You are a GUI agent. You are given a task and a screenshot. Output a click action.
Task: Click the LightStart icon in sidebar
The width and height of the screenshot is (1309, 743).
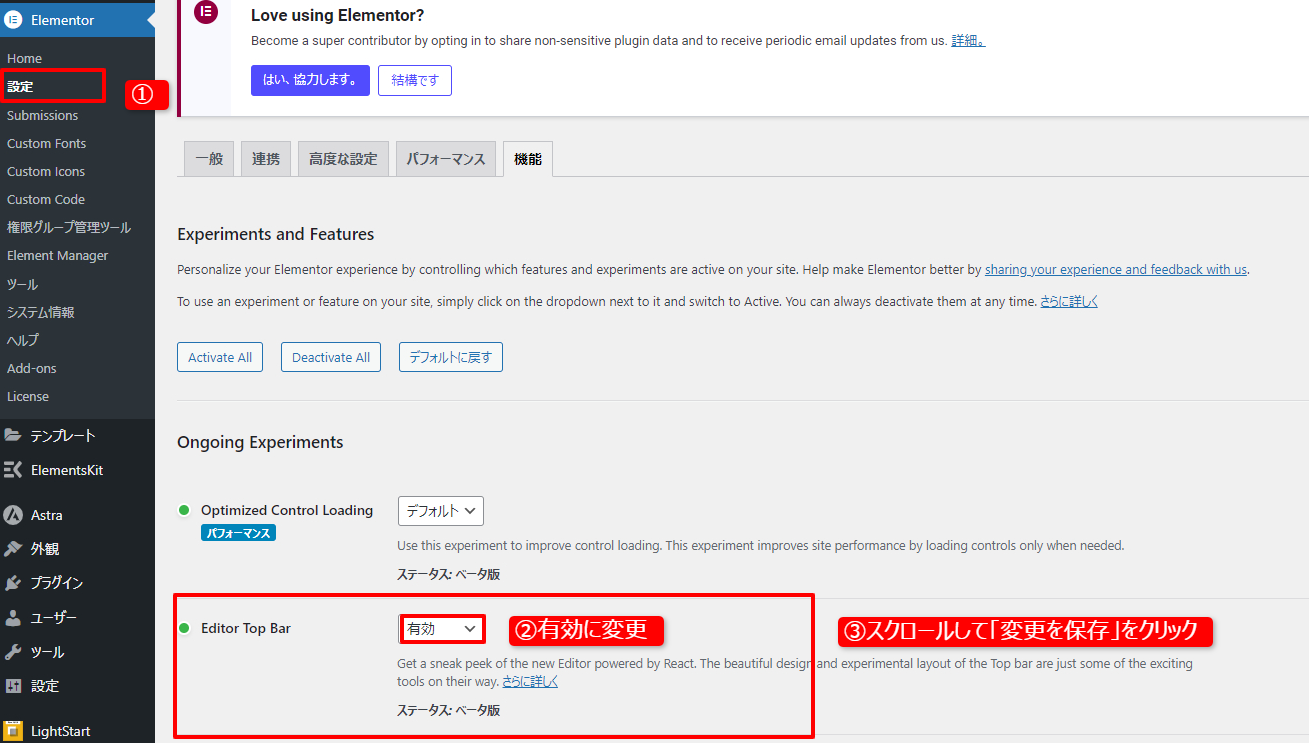click(x=13, y=731)
